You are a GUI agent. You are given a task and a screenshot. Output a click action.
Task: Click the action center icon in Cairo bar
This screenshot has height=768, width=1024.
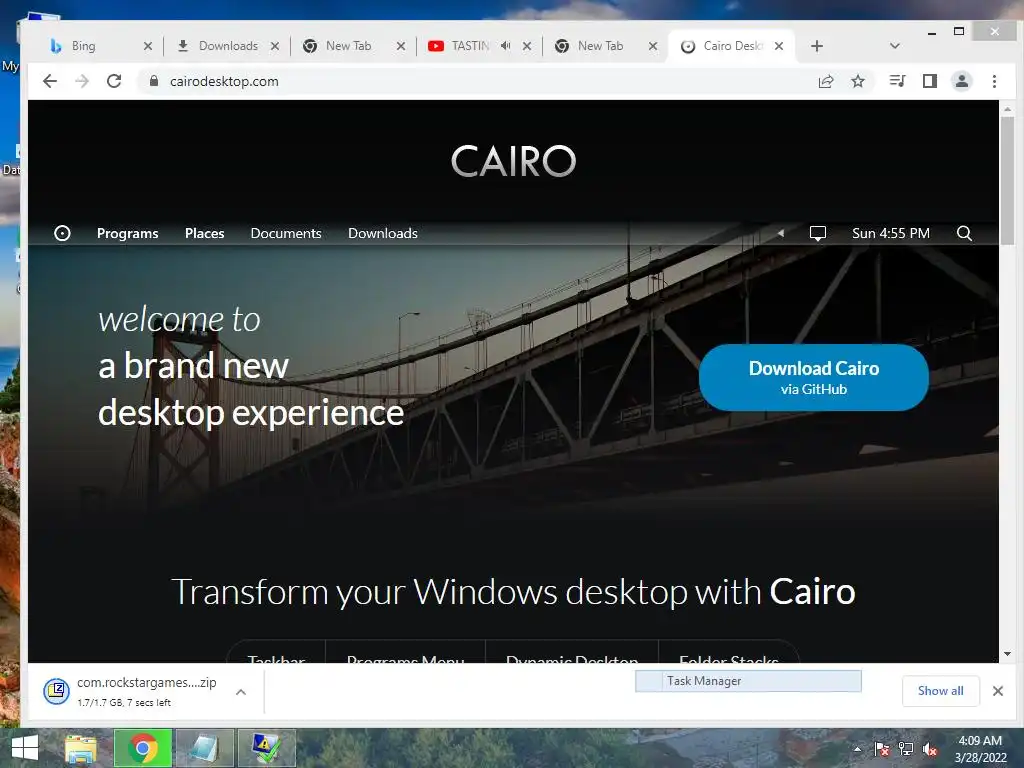pyautogui.click(x=818, y=233)
